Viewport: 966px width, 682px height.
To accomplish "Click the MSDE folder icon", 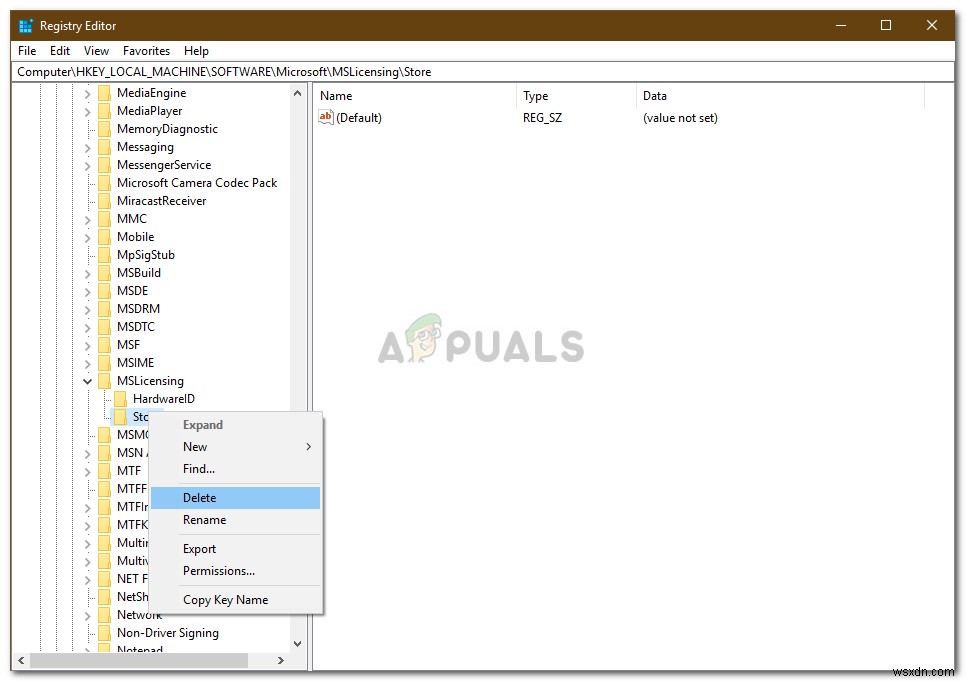I will click(105, 291).
